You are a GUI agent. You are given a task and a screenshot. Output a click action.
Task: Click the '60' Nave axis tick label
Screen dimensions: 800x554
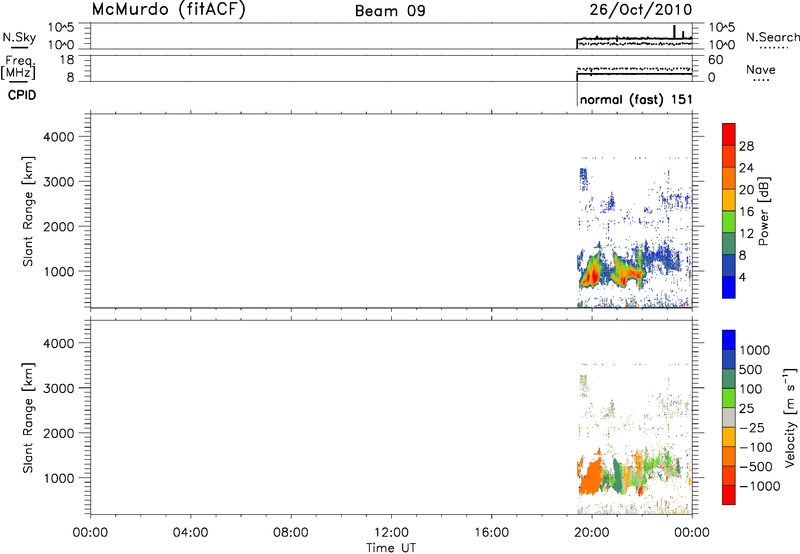pos(715,60)
